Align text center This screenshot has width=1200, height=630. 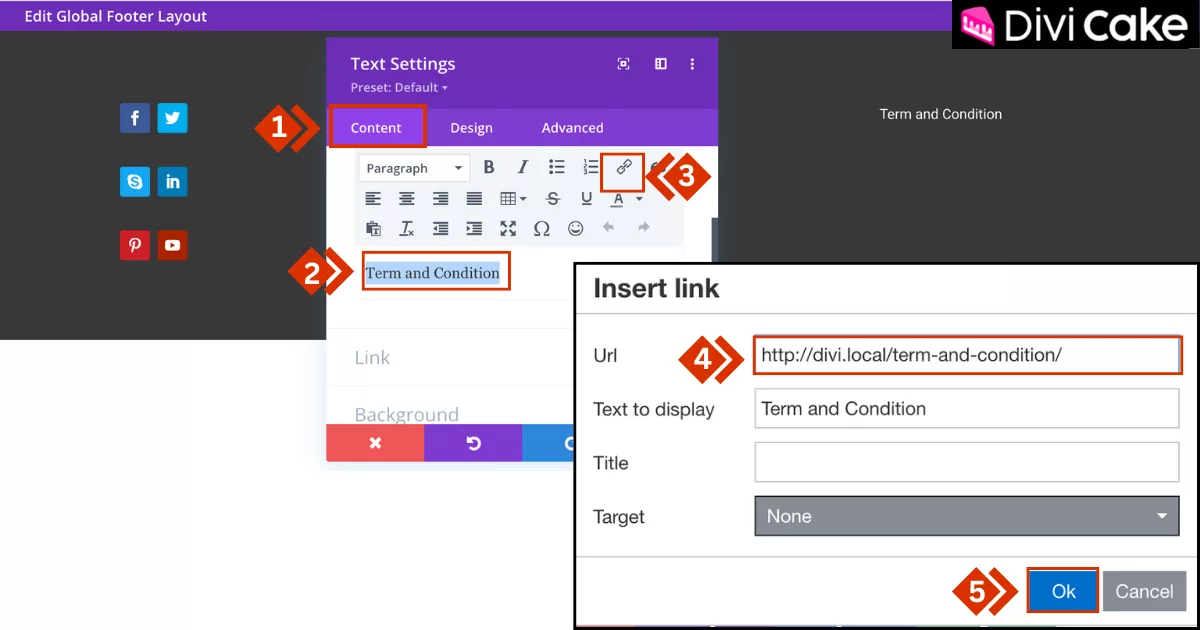click(407, 199)
